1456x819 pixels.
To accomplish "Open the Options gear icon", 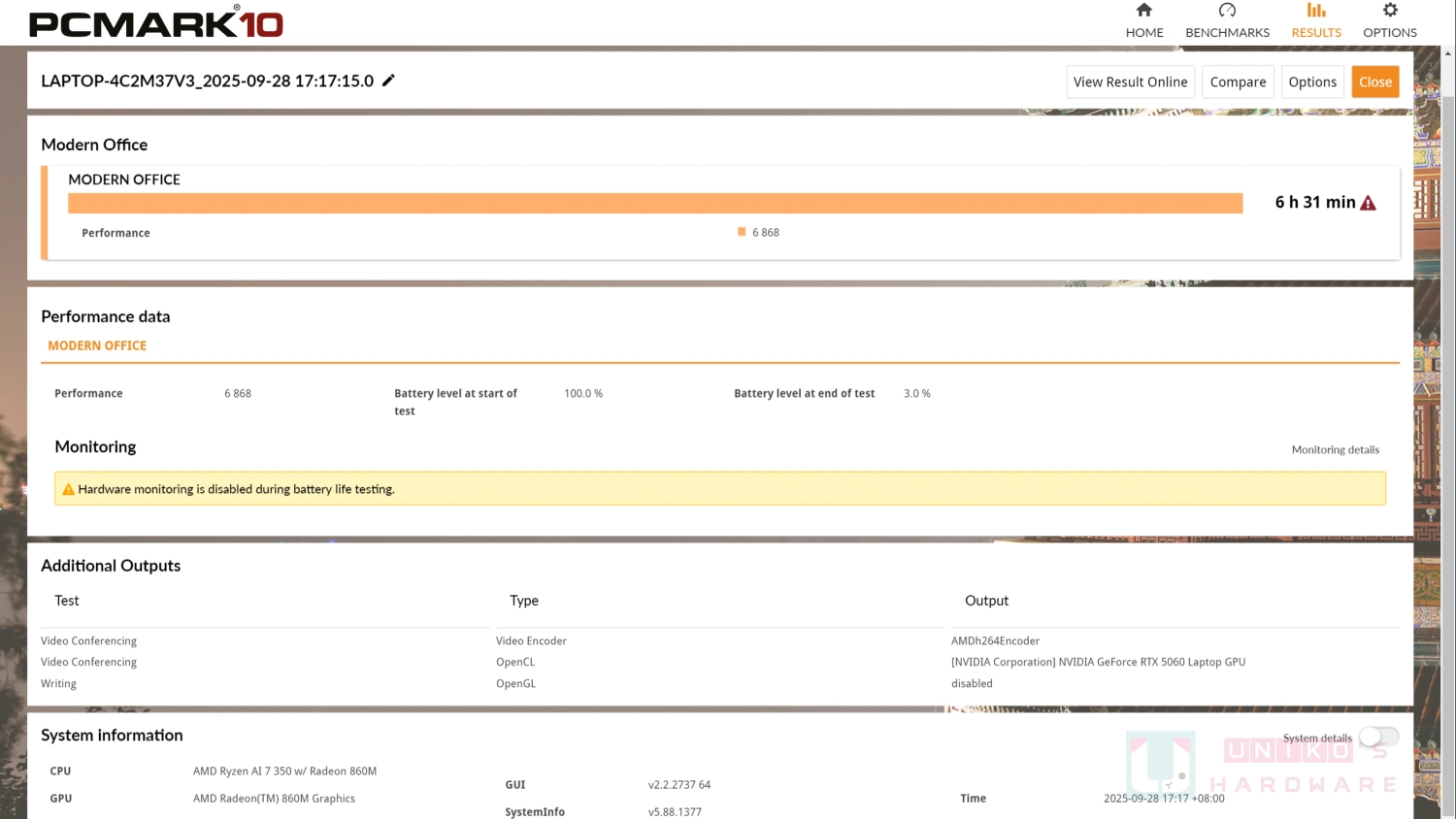I will click(x=1390, y=10).
